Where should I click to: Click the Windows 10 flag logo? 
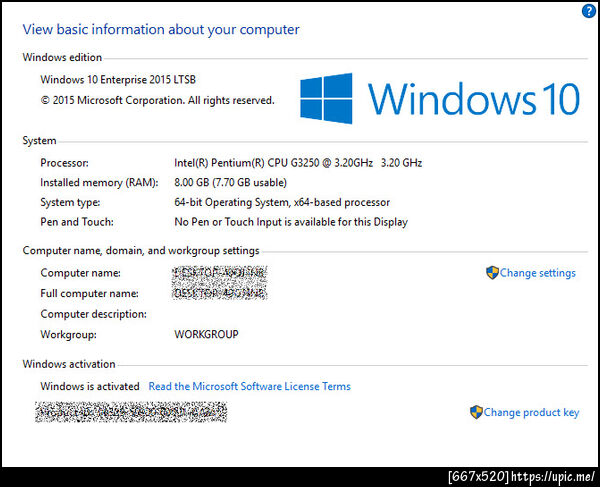[x=326, y=99]
